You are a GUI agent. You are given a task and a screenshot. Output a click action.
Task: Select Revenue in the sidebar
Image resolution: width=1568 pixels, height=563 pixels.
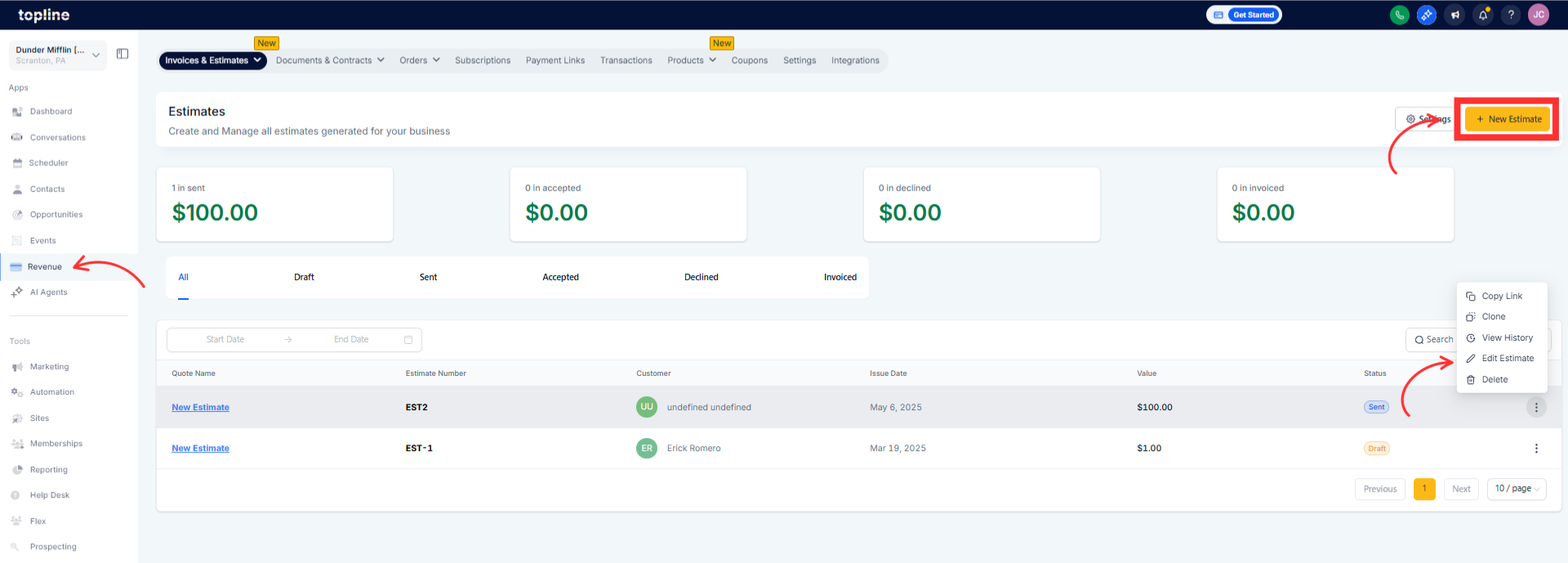coord(44,266)
